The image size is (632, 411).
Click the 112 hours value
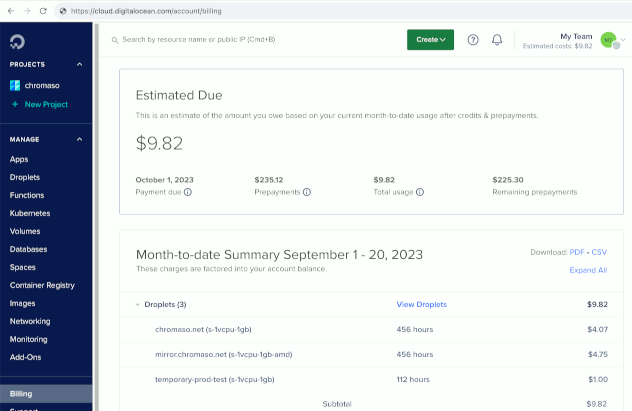pyautogui.click(x=413, y=380)
